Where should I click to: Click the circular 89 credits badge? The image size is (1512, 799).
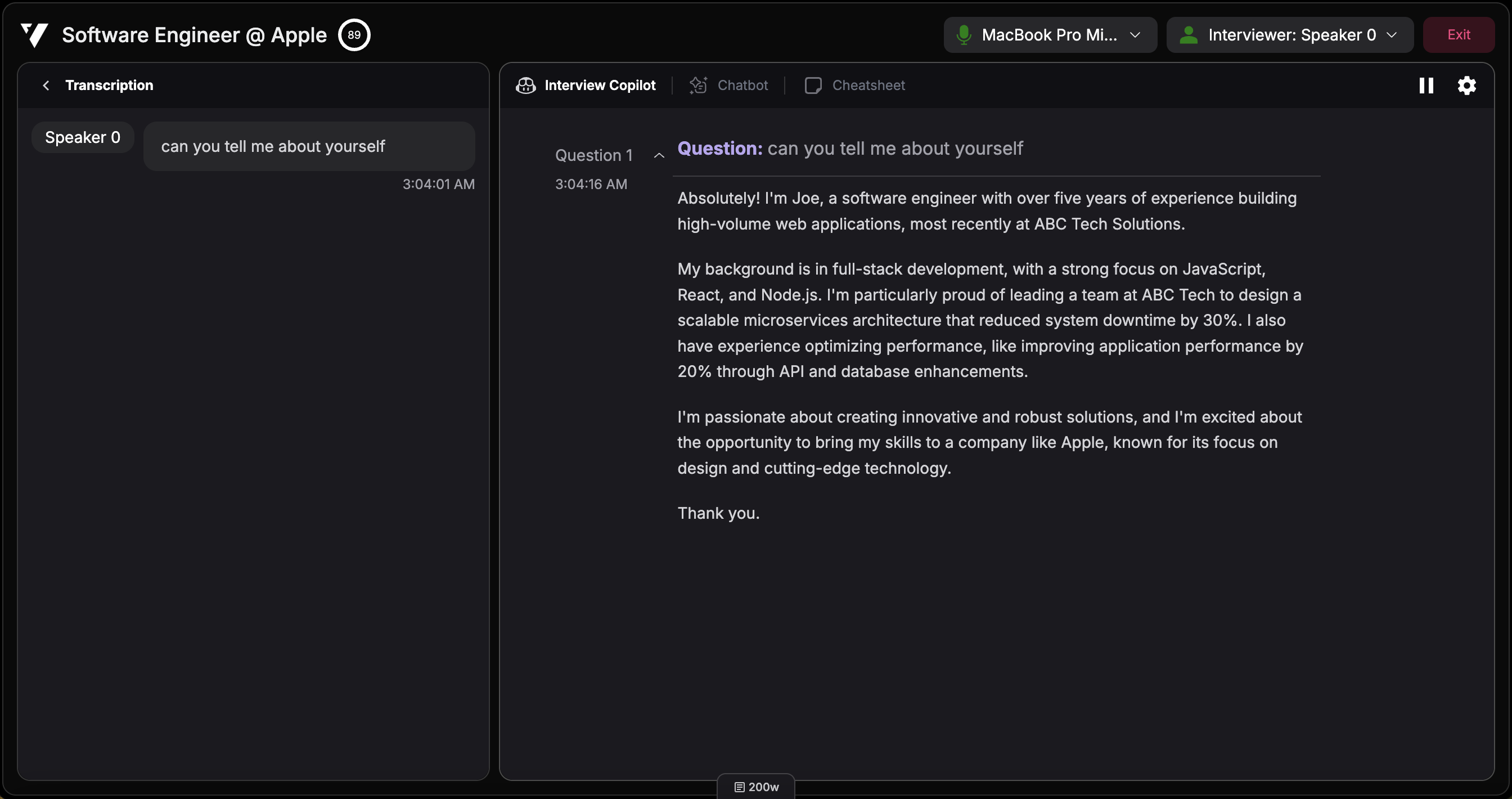tap(354, 35)
